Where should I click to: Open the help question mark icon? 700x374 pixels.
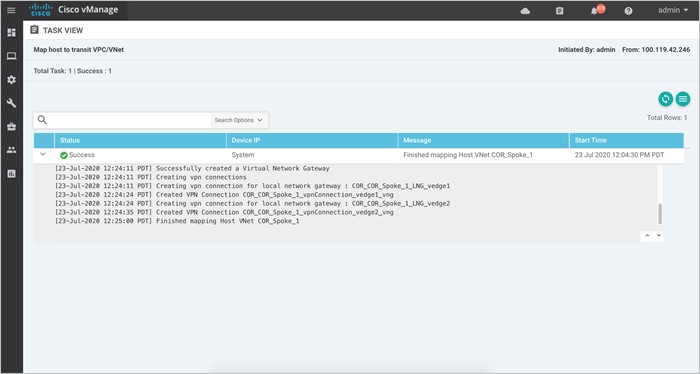pos(629,11)
